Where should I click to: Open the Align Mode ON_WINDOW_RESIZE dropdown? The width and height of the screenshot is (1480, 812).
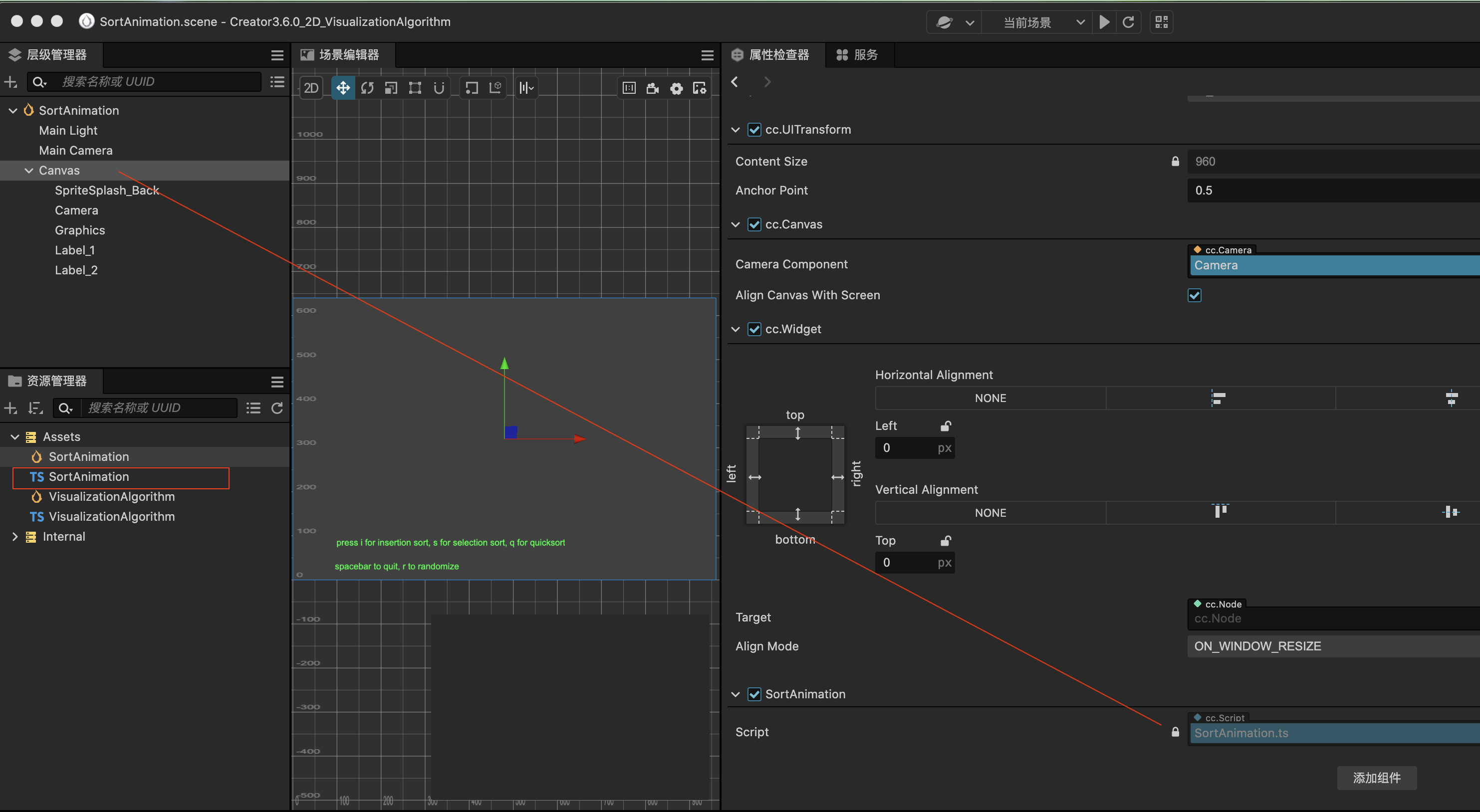click(1333, 646)
